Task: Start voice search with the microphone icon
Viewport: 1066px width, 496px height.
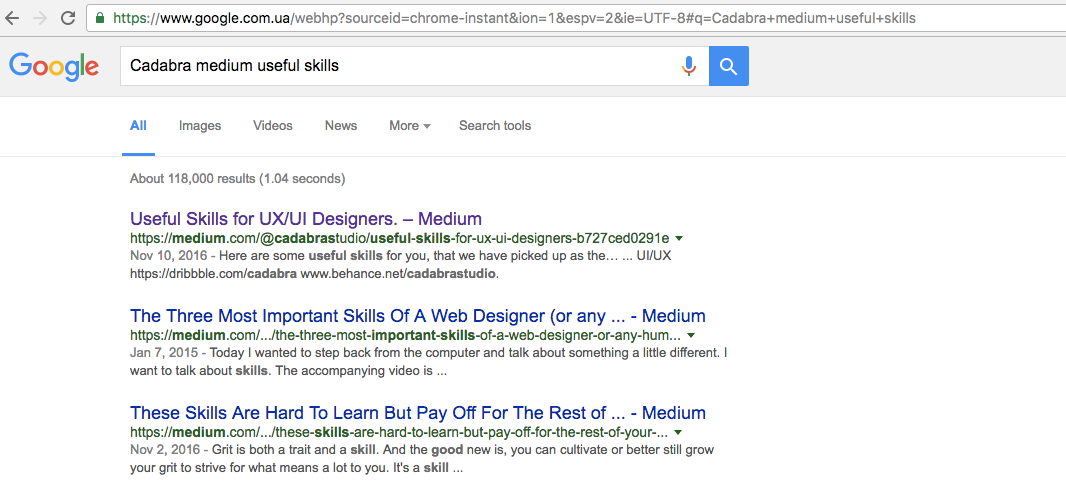Action: click(689, 66)
